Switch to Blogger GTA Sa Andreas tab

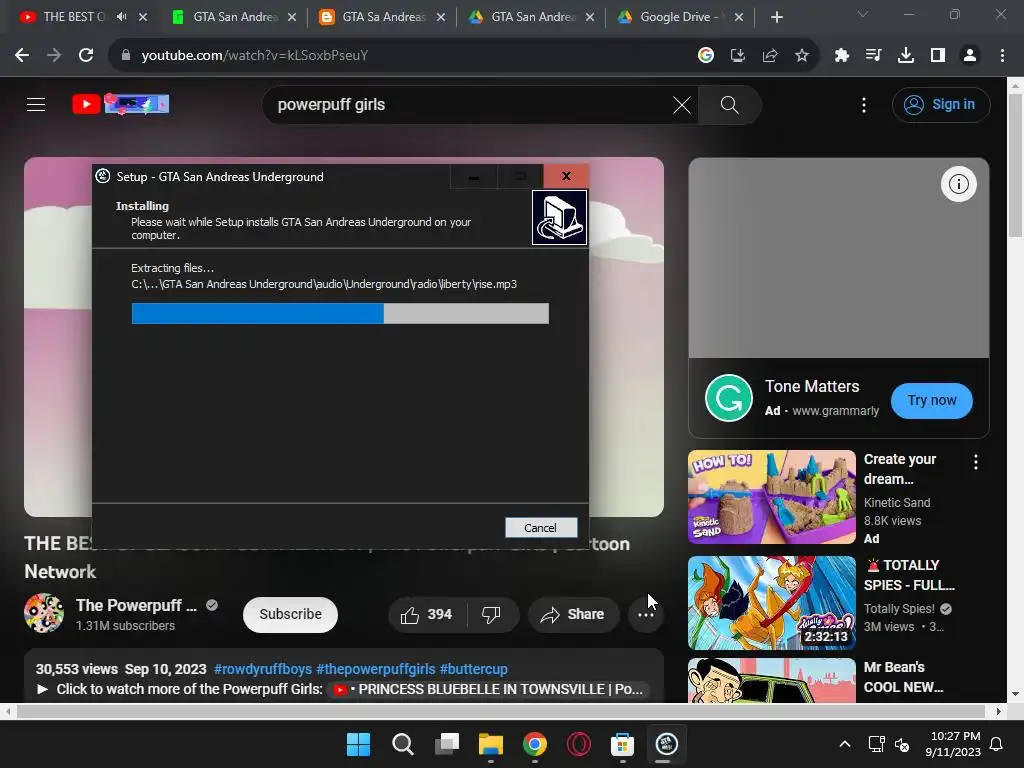point(383,17)
